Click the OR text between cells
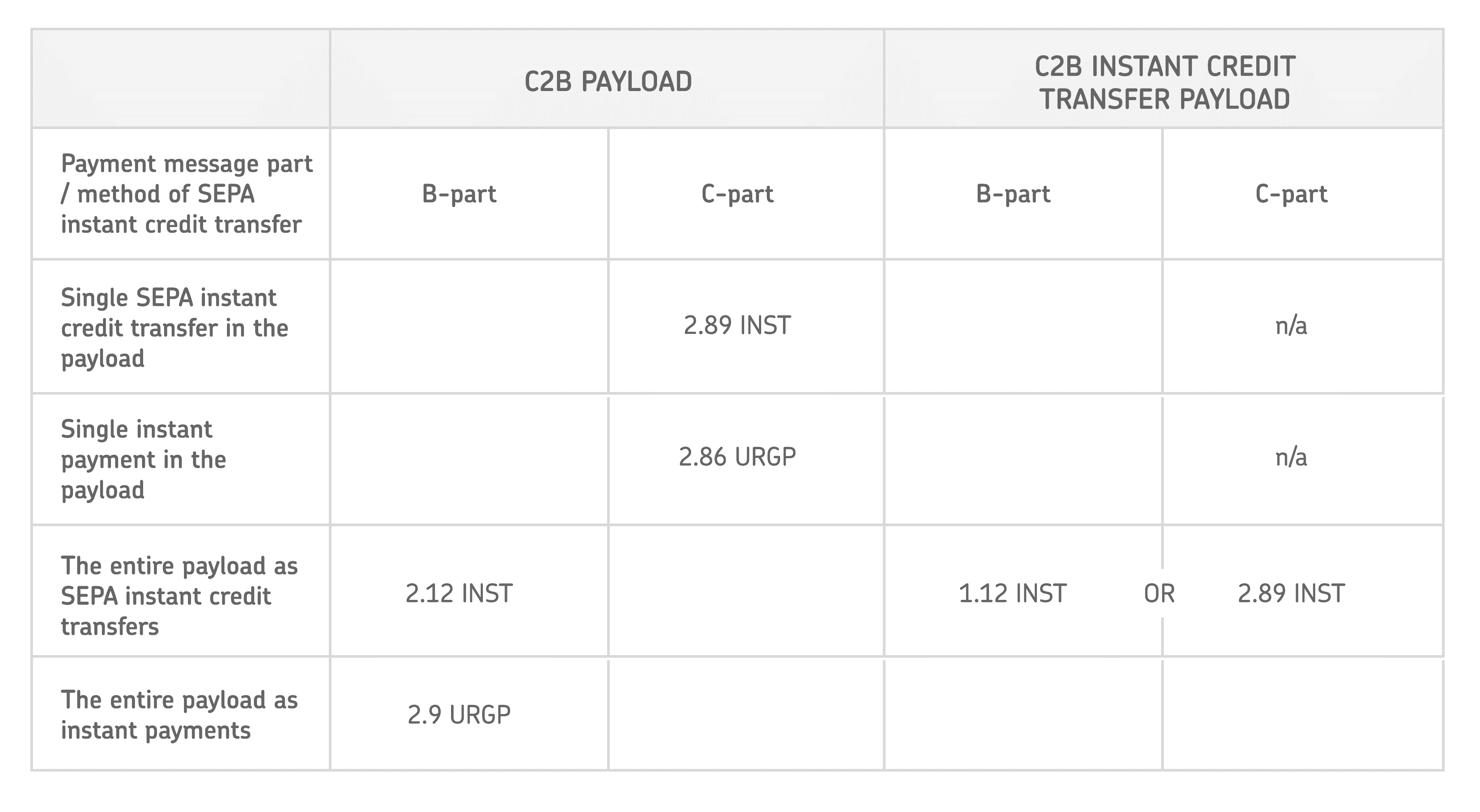Viewport: 1480px width, 812px height. (1159, 594)
